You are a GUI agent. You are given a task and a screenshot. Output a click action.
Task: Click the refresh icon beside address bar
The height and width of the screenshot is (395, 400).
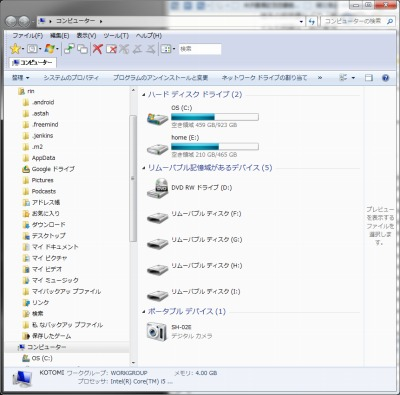pos(312,21)
